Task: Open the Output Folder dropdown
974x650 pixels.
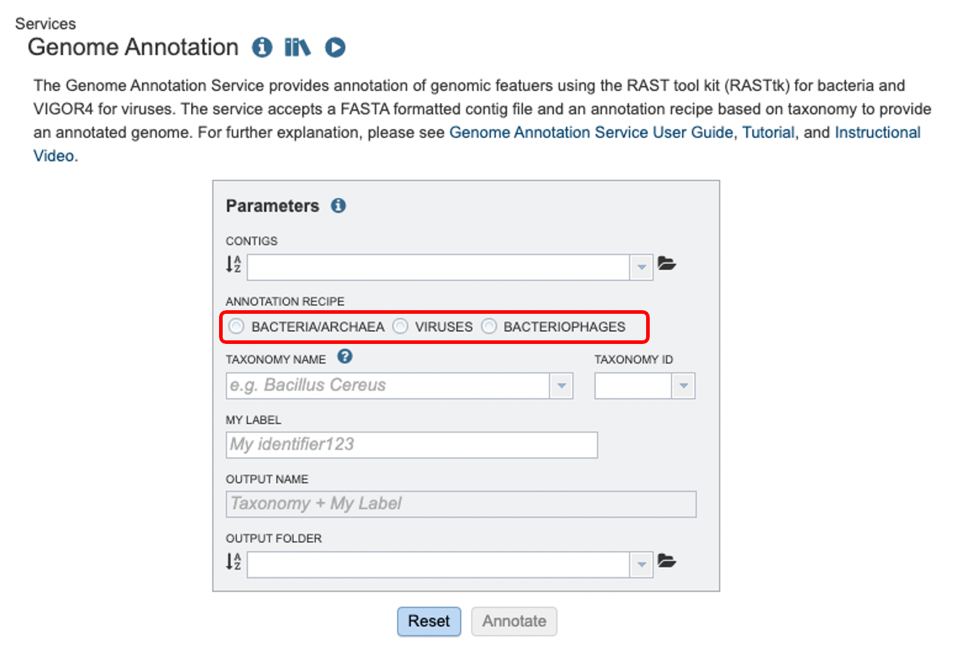Action: point(641,563)
